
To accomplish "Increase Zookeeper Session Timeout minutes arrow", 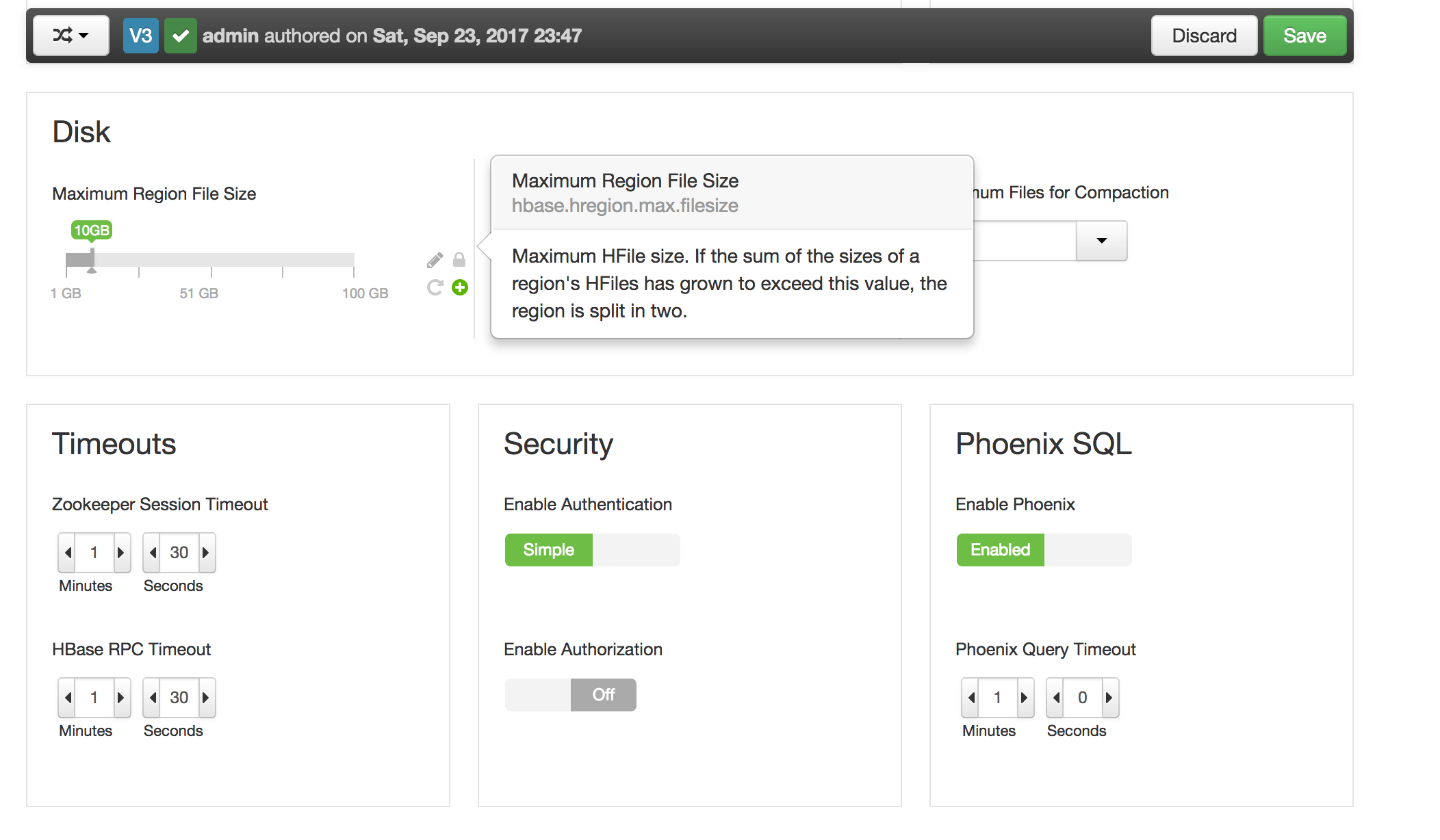I will pos(120,552).
